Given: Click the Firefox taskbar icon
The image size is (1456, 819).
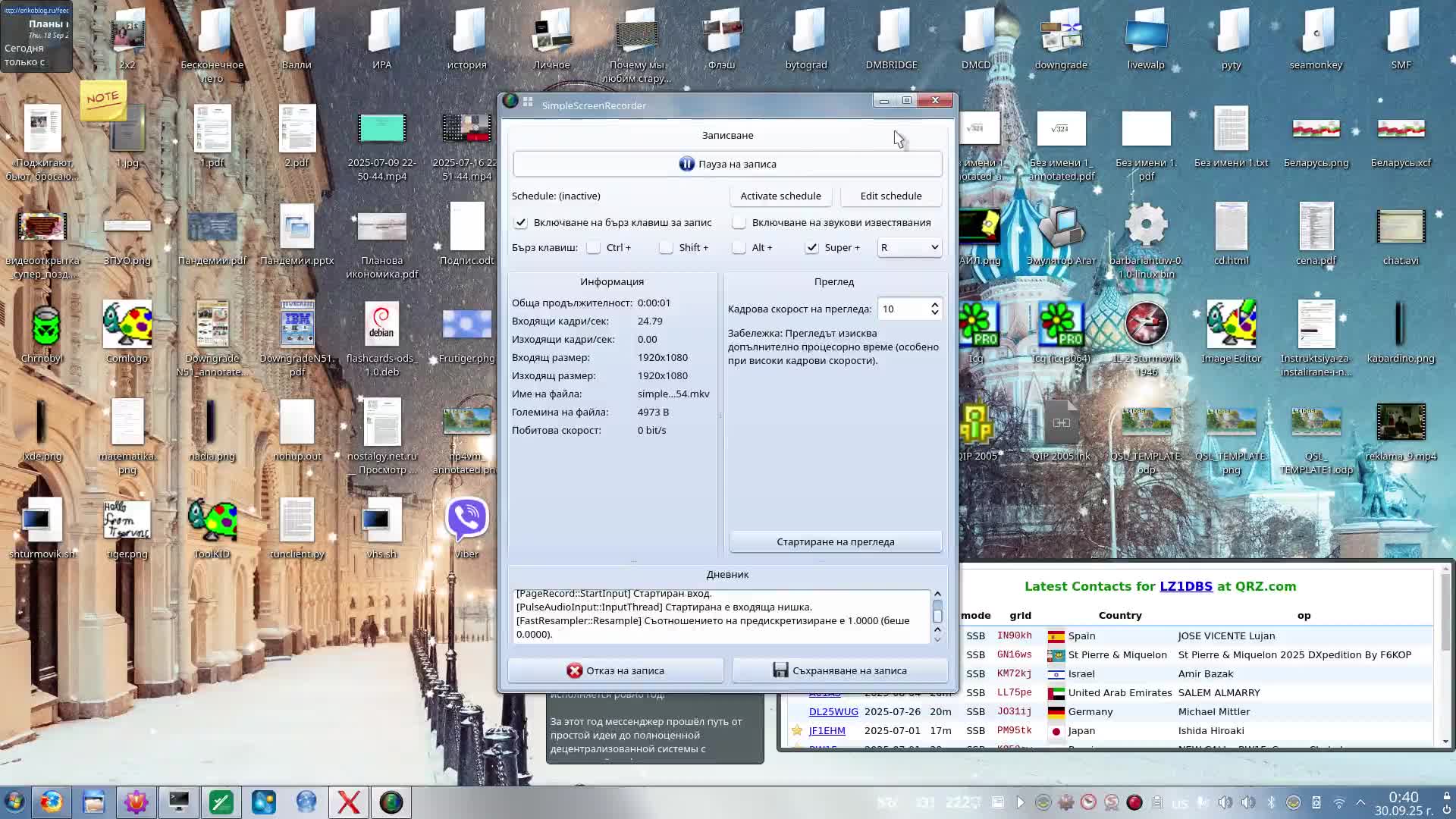Looking at the screenshot, I should [52, 802].
